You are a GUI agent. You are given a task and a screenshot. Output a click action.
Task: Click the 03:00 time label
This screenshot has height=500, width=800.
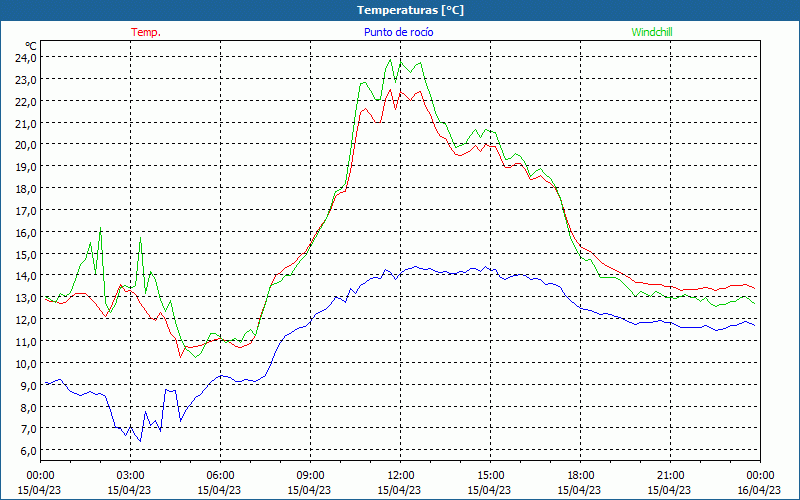(x=130, y=476)
